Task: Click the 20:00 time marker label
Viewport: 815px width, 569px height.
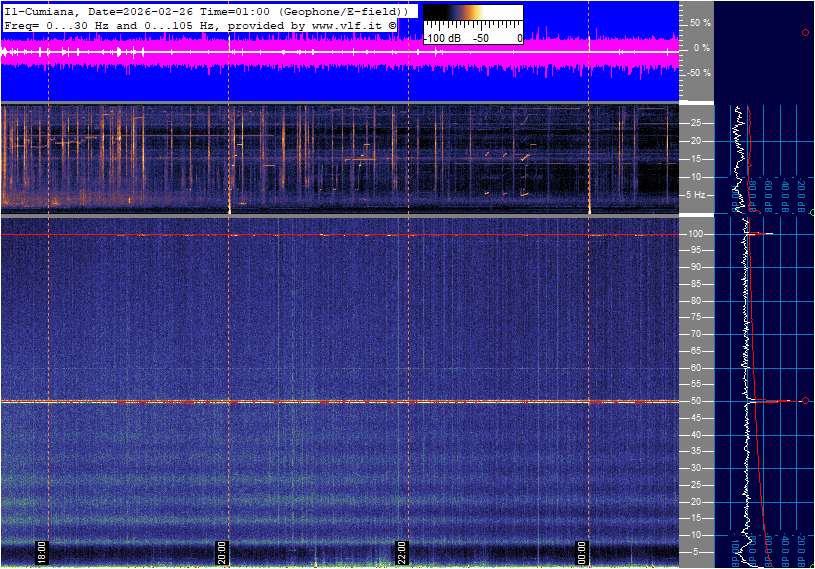Action: coord(223,552)
